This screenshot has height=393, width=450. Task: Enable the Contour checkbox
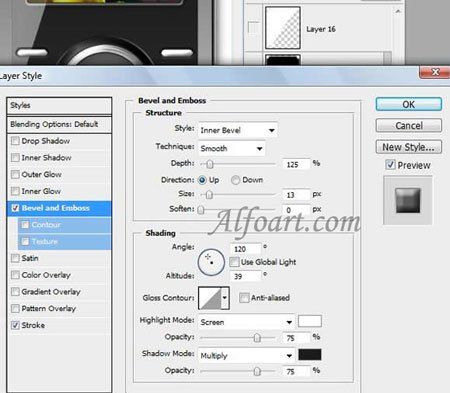[x=25, y=225]
